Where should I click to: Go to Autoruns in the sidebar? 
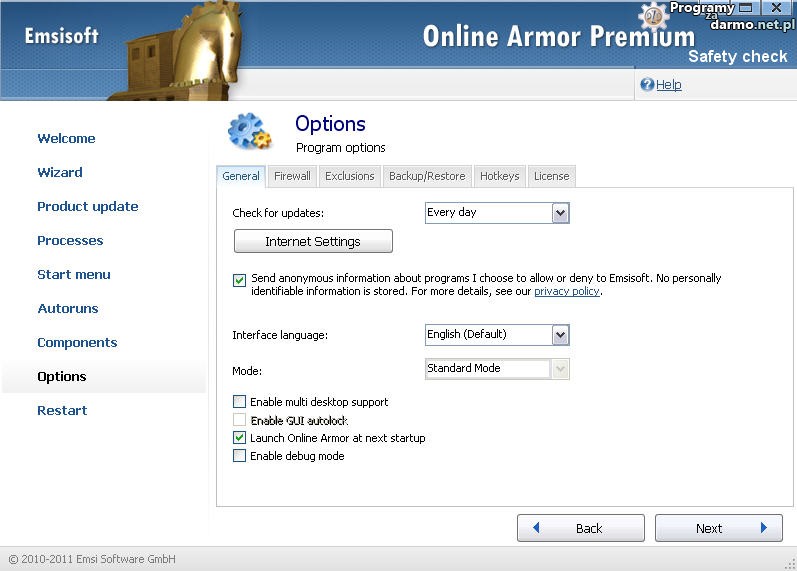point(68,309)
